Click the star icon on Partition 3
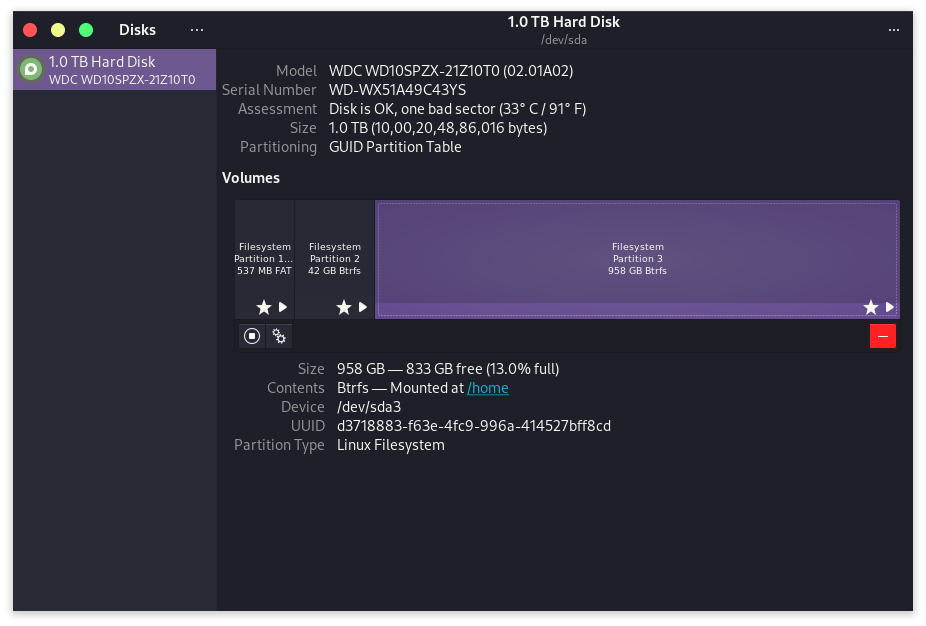 click(870, 307)
